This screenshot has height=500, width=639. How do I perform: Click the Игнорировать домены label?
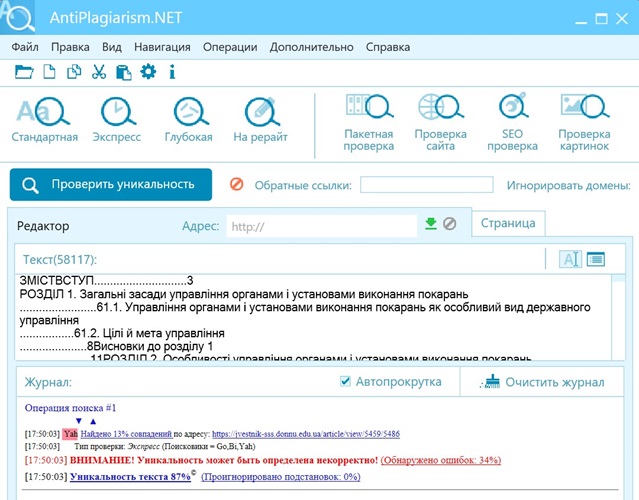[x=568, y=185]
